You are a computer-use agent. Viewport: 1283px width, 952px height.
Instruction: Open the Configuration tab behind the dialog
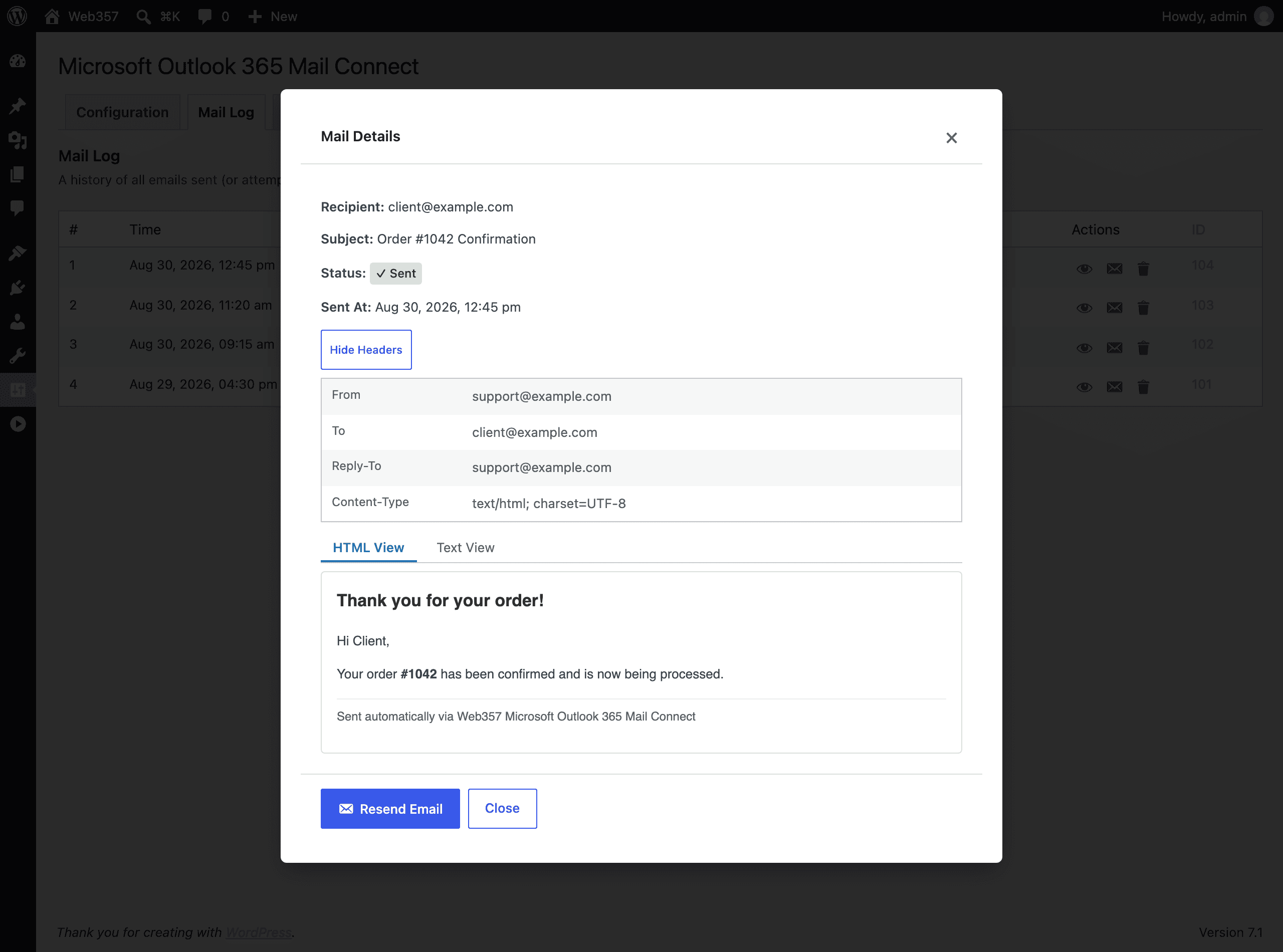[x=122, y=112]
